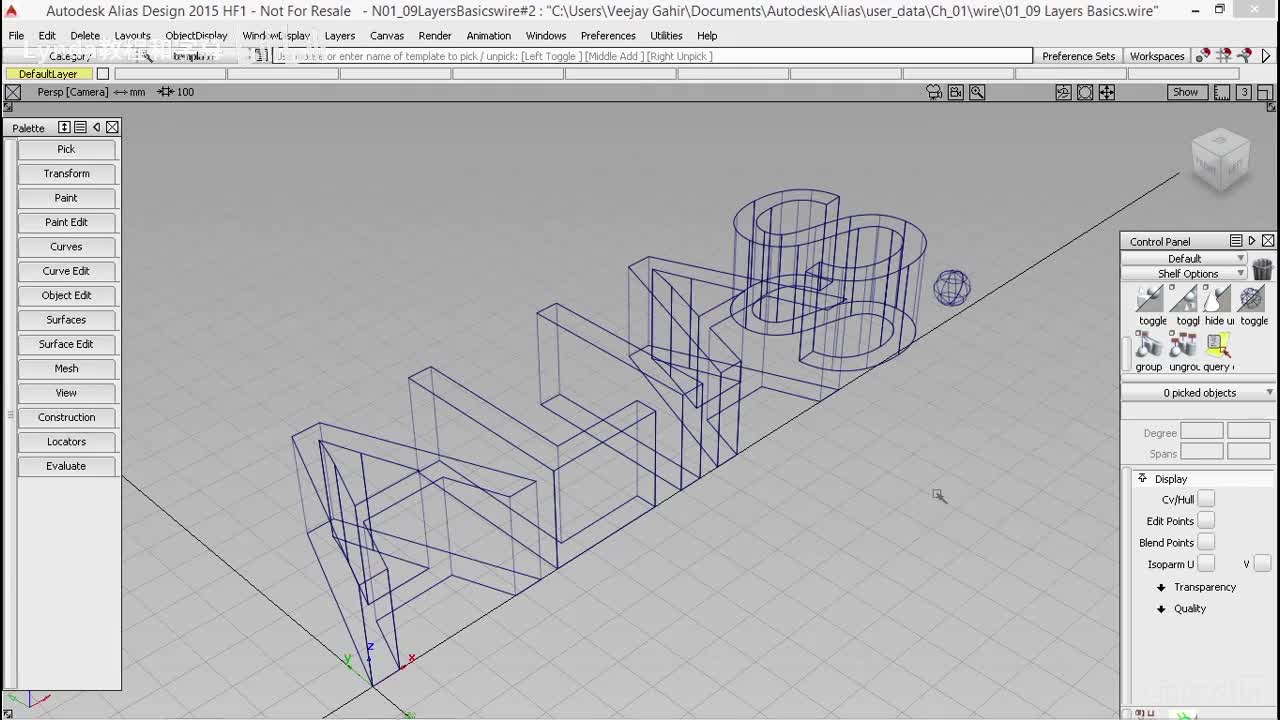Open the Render menu
This screenshot has height=720, width=1280.
pos(435,35)
